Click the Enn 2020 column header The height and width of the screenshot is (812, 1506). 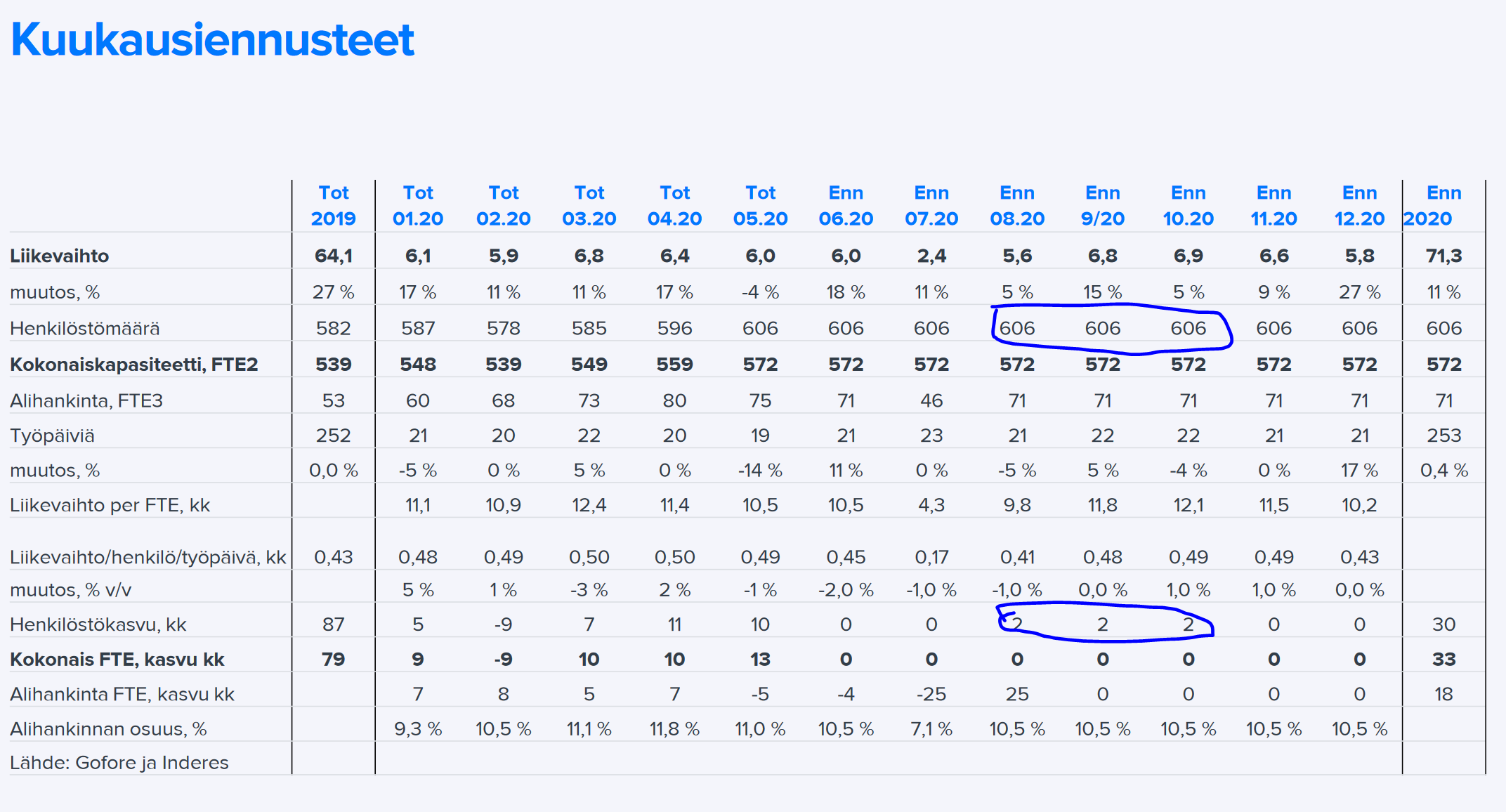click(1443, 205)
